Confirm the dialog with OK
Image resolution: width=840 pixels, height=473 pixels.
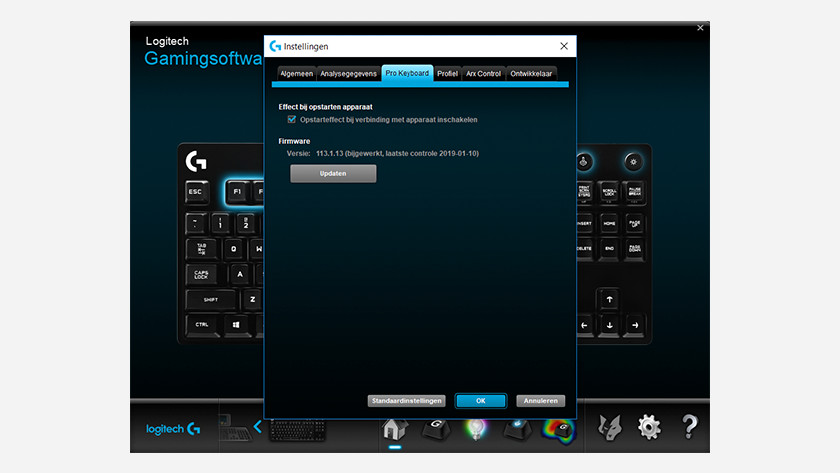pyautogui.click(x=480, y=401)
